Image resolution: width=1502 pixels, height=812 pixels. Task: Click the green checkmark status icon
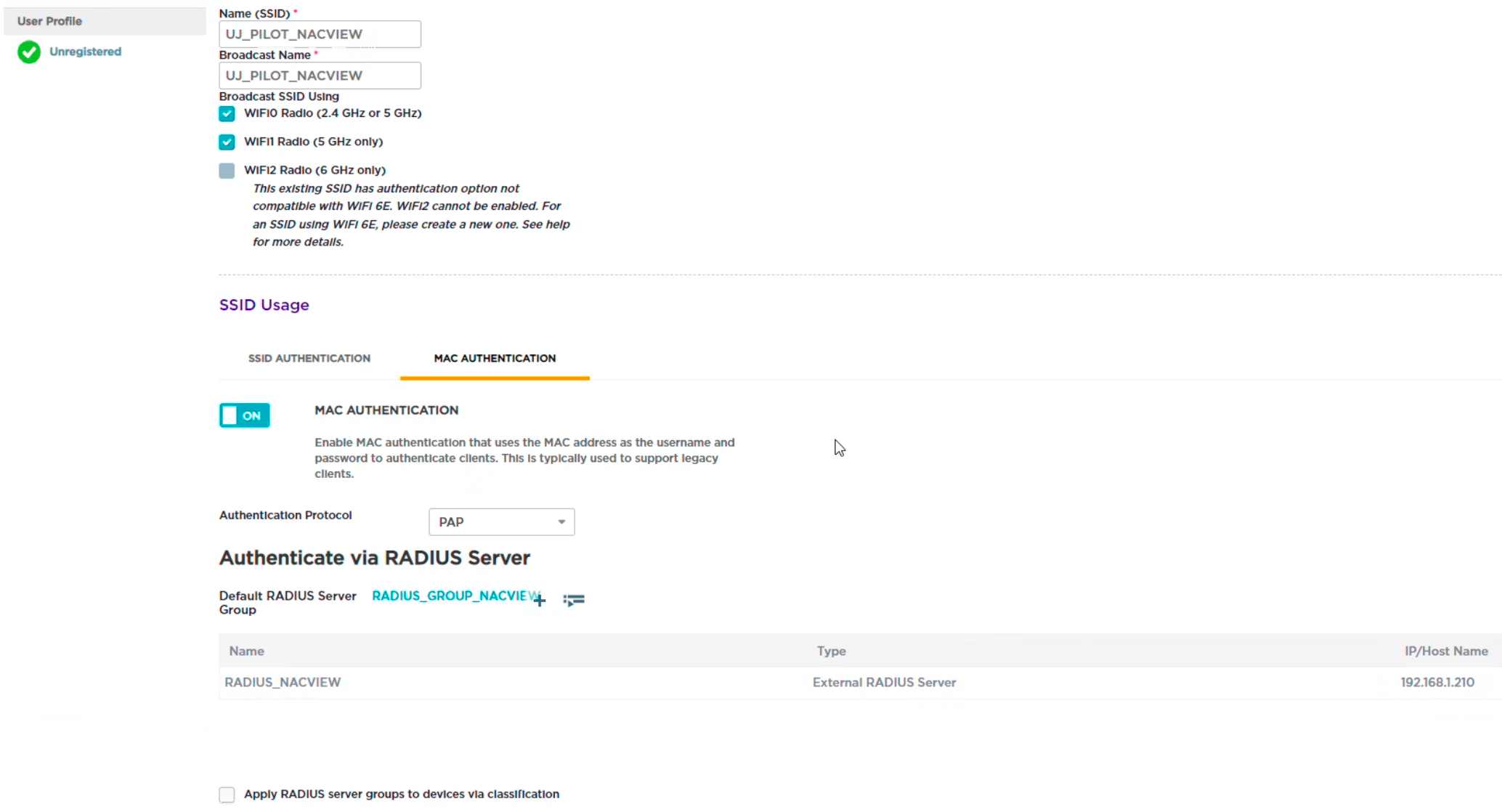[28, 51]
